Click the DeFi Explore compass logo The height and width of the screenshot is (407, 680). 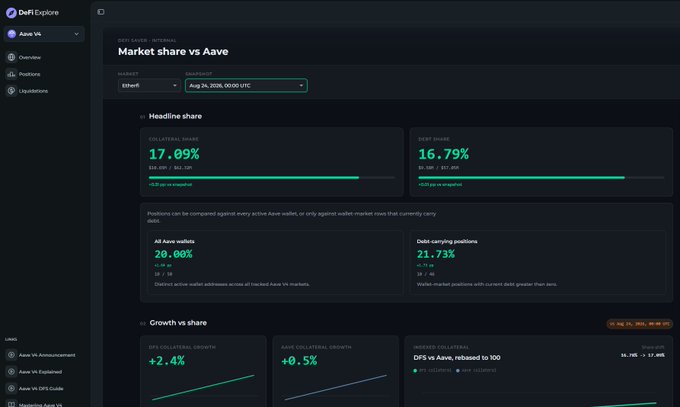pyautogui.click(x=11, y=13)
